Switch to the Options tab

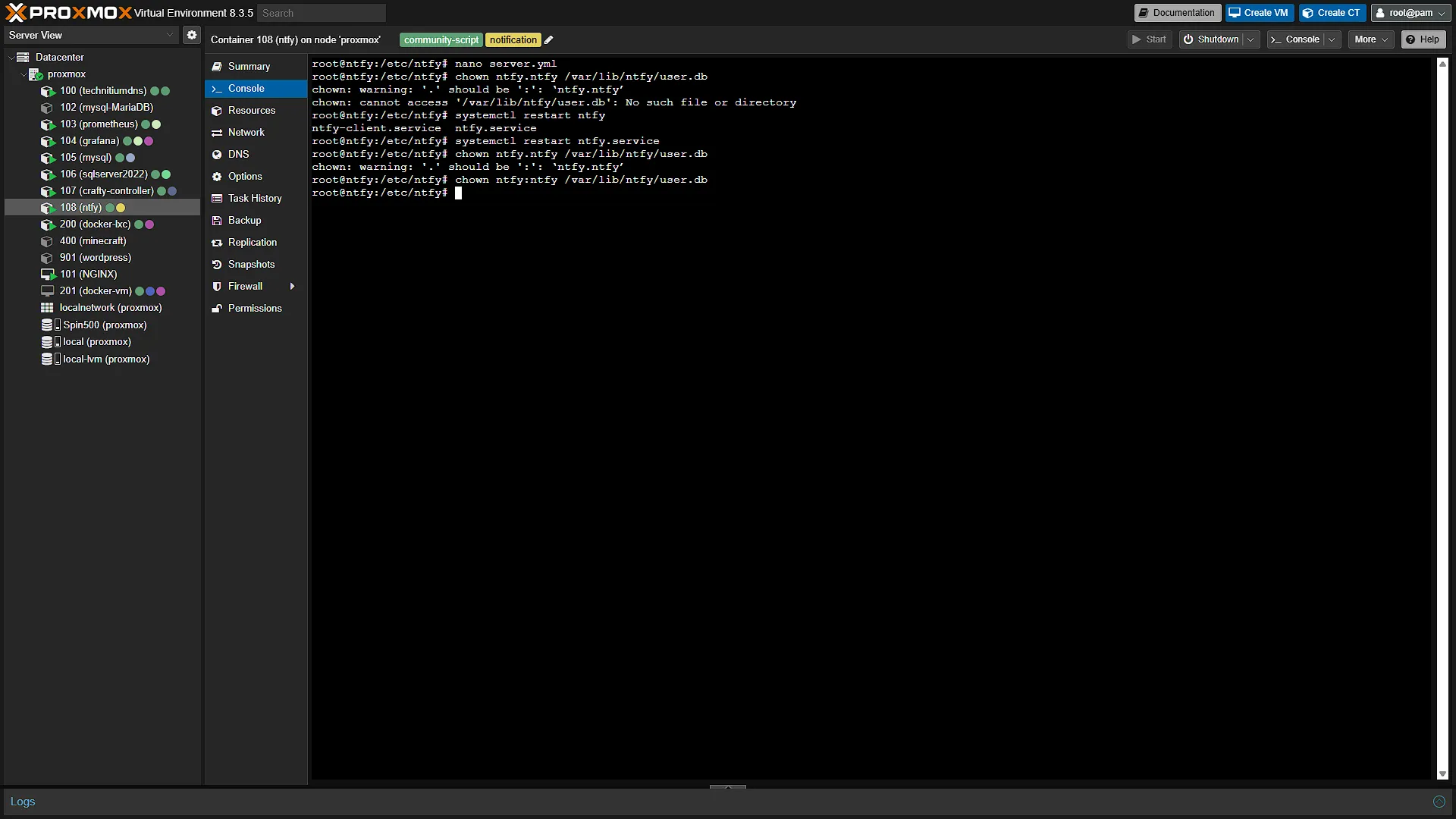click(256, 177)
